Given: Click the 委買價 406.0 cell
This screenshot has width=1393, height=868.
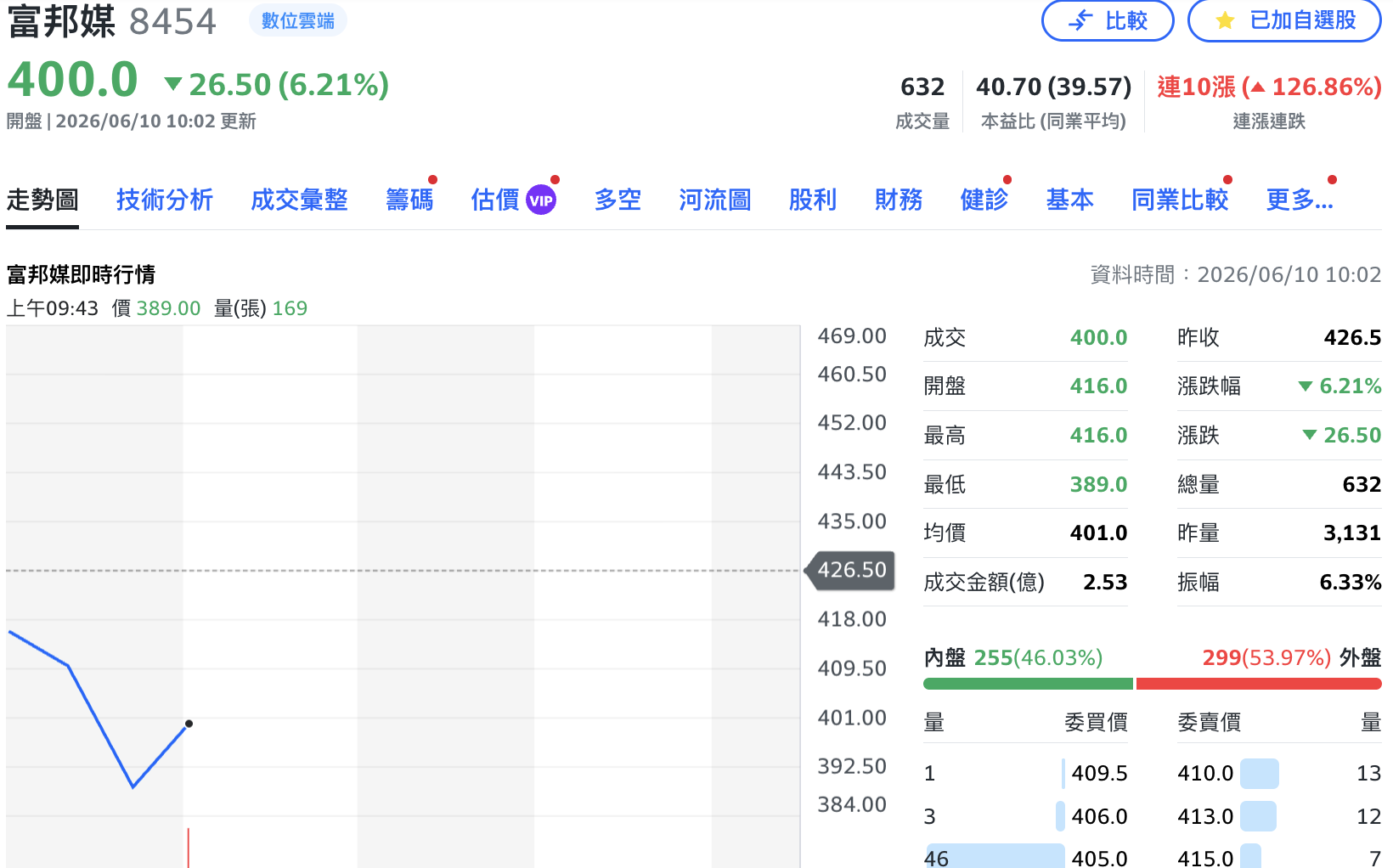Looking at the screenshot, I should tap(1099, 816).
